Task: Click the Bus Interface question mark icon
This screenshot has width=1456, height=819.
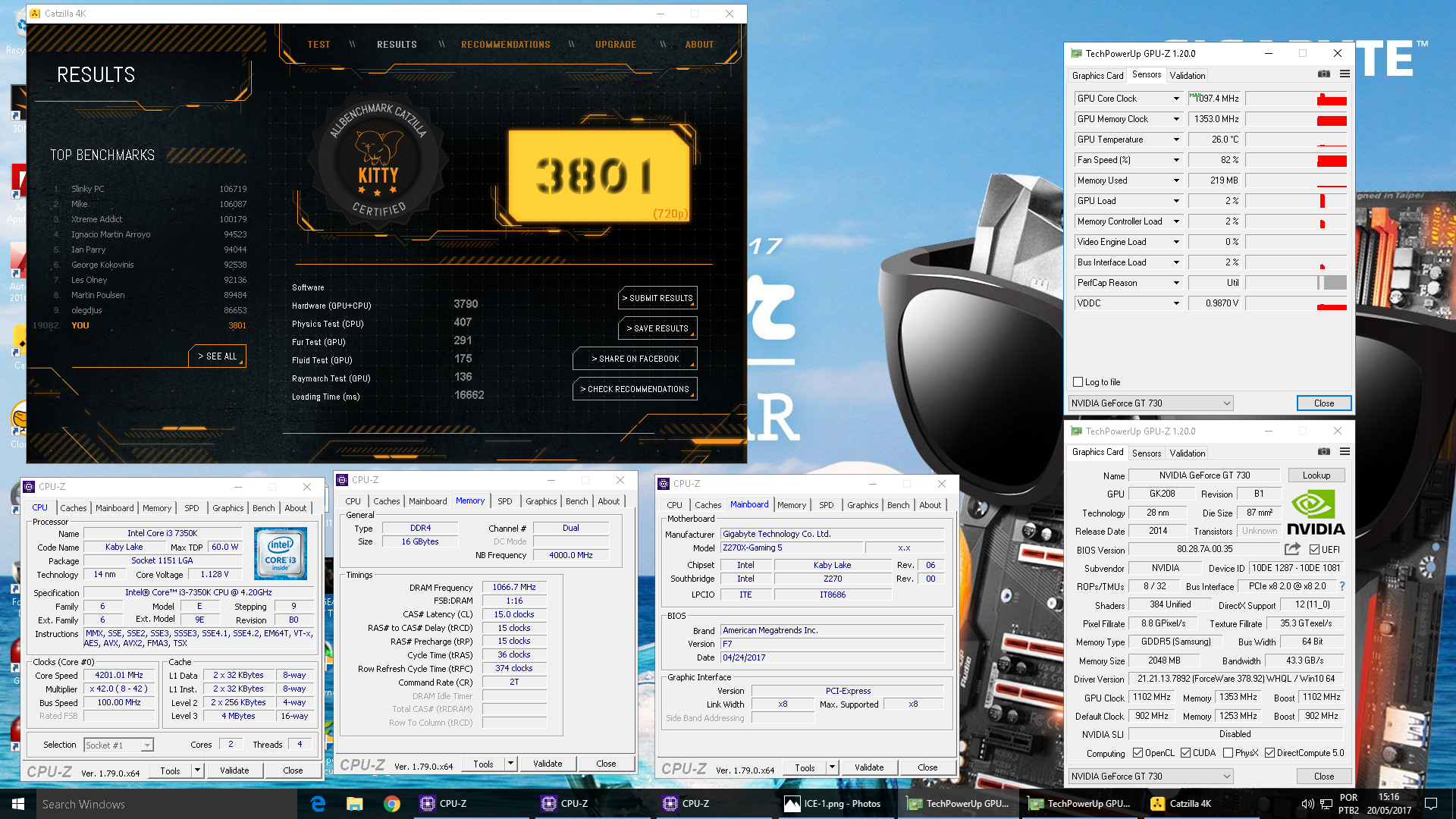Action: coord(1342,586)
